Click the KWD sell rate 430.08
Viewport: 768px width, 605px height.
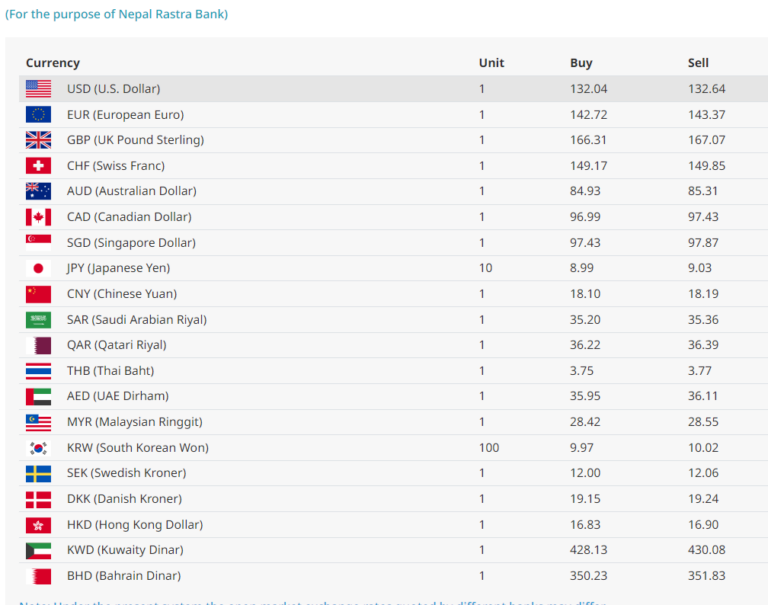click(706, 550)
